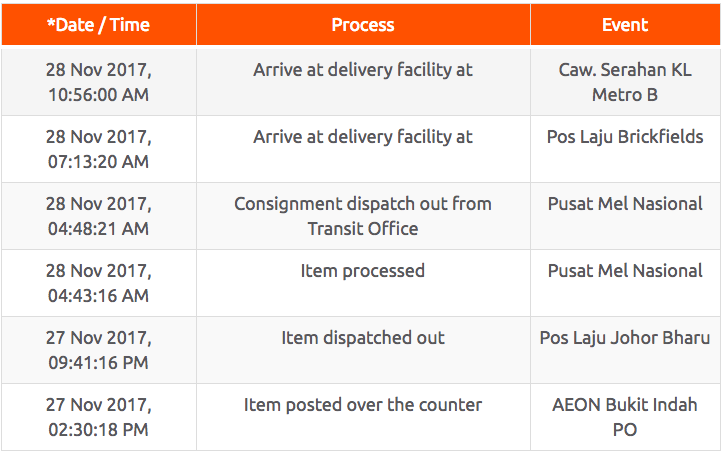This screenshot has width=724, height=454.
Task: Click the 07:13:20 AM date cell
Action: click(x=99, y=149)
